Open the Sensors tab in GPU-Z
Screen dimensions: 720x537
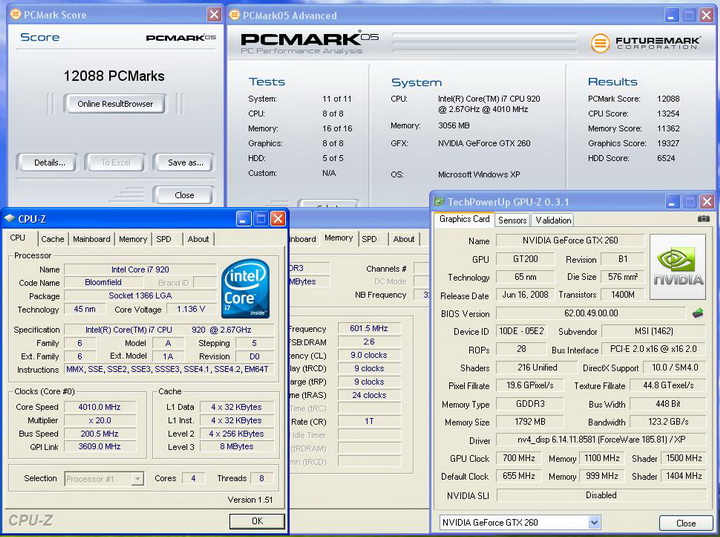pyautogui.click(x=512, y=220)
